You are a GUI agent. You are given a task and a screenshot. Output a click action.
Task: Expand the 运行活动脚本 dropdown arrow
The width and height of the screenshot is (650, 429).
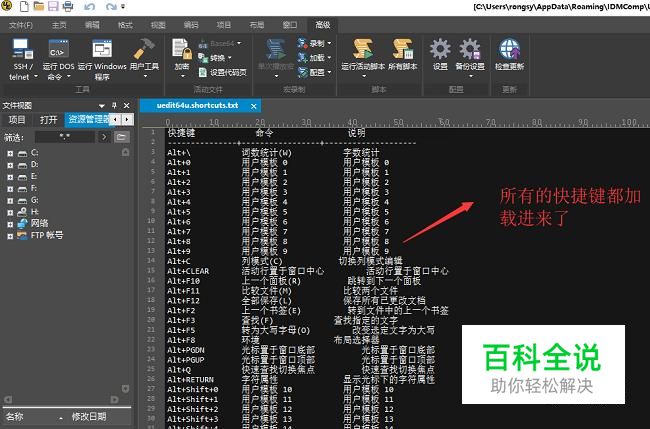(x=364, y=76)
